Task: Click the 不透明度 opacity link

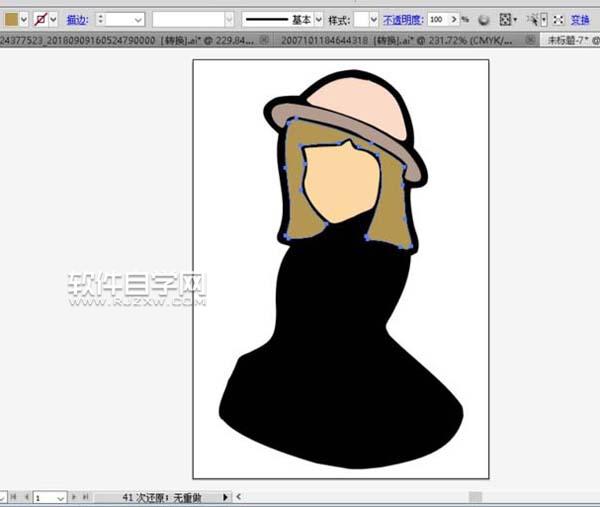Action: [404, 19]
